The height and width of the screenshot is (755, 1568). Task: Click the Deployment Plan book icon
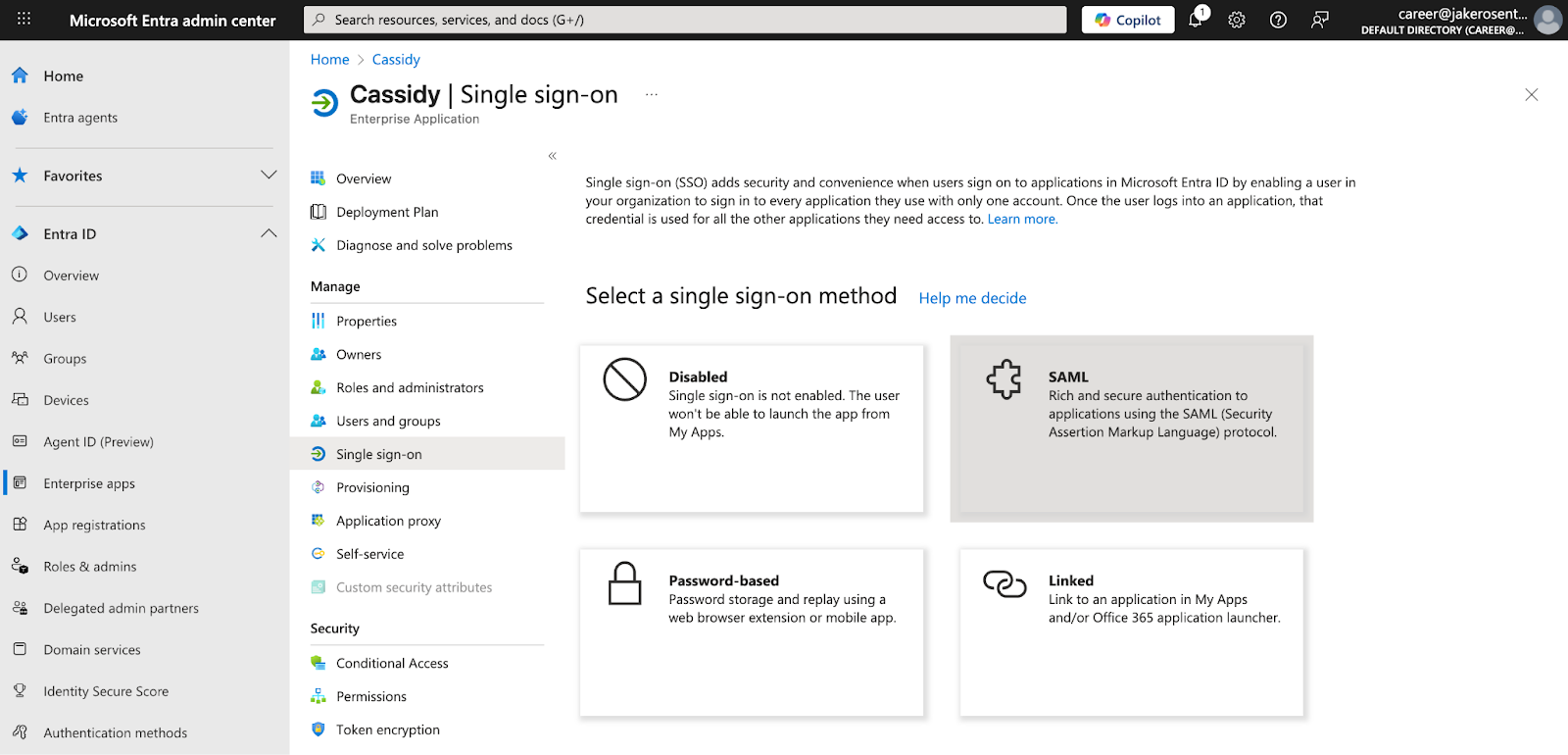coord(318,212)
